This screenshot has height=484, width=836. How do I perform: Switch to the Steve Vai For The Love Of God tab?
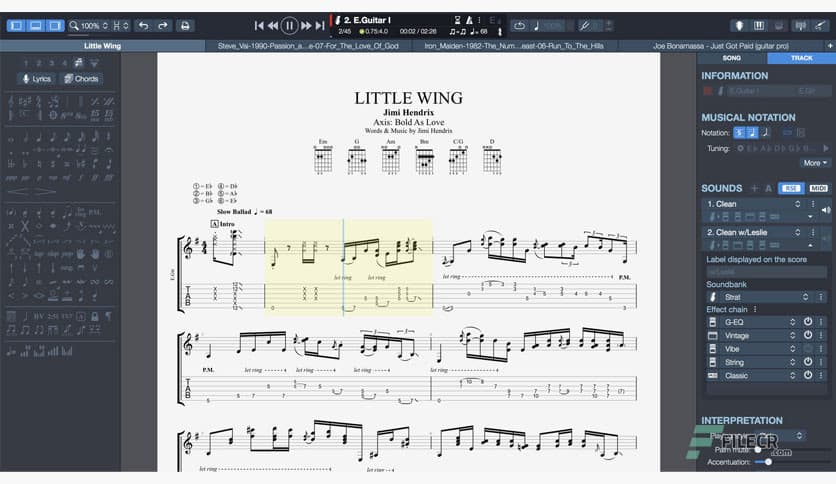pos(308,46)
